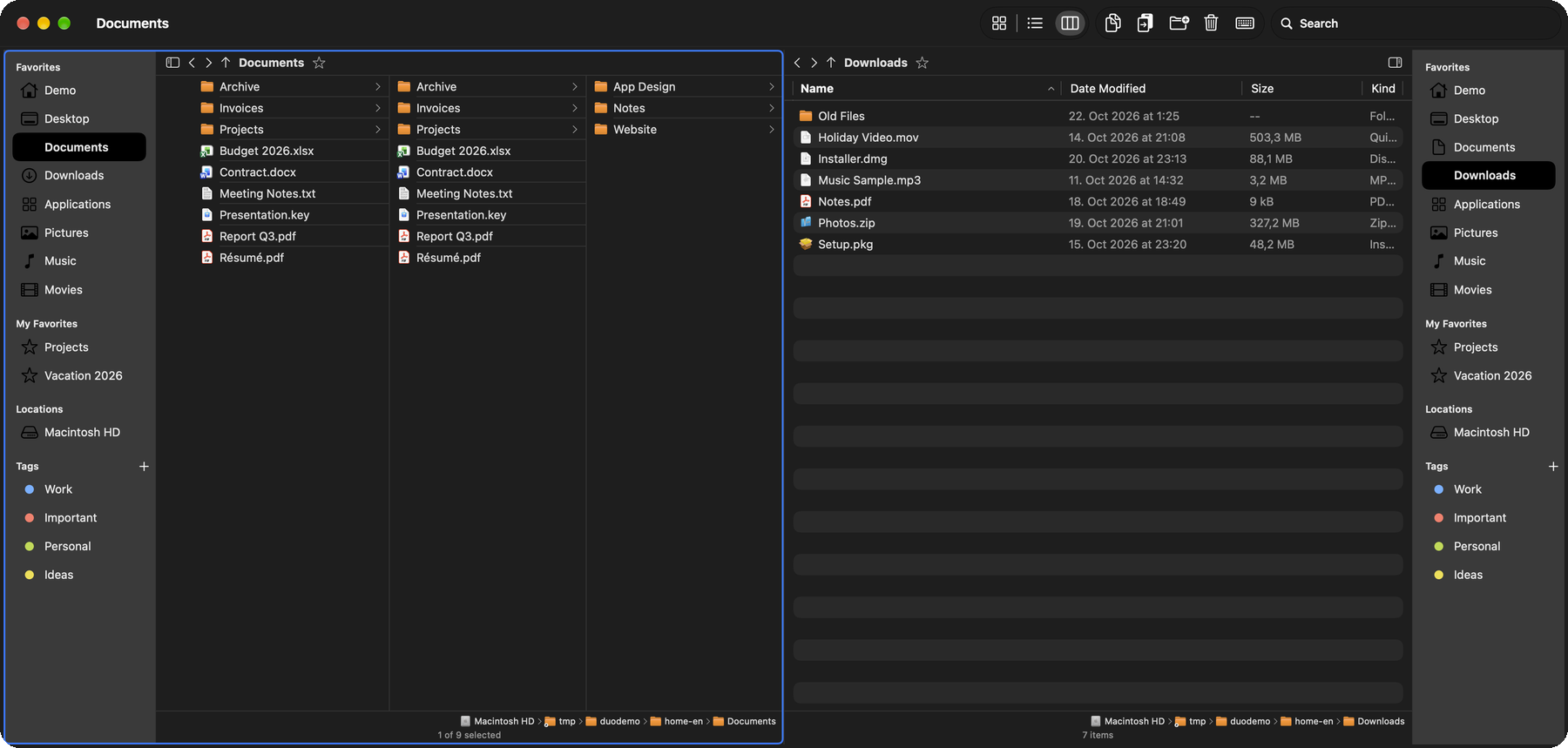The width and height of the screenshot is (1568, 748).
Task: Expand the Website folder arrow
Action: (x=771, y=130)
